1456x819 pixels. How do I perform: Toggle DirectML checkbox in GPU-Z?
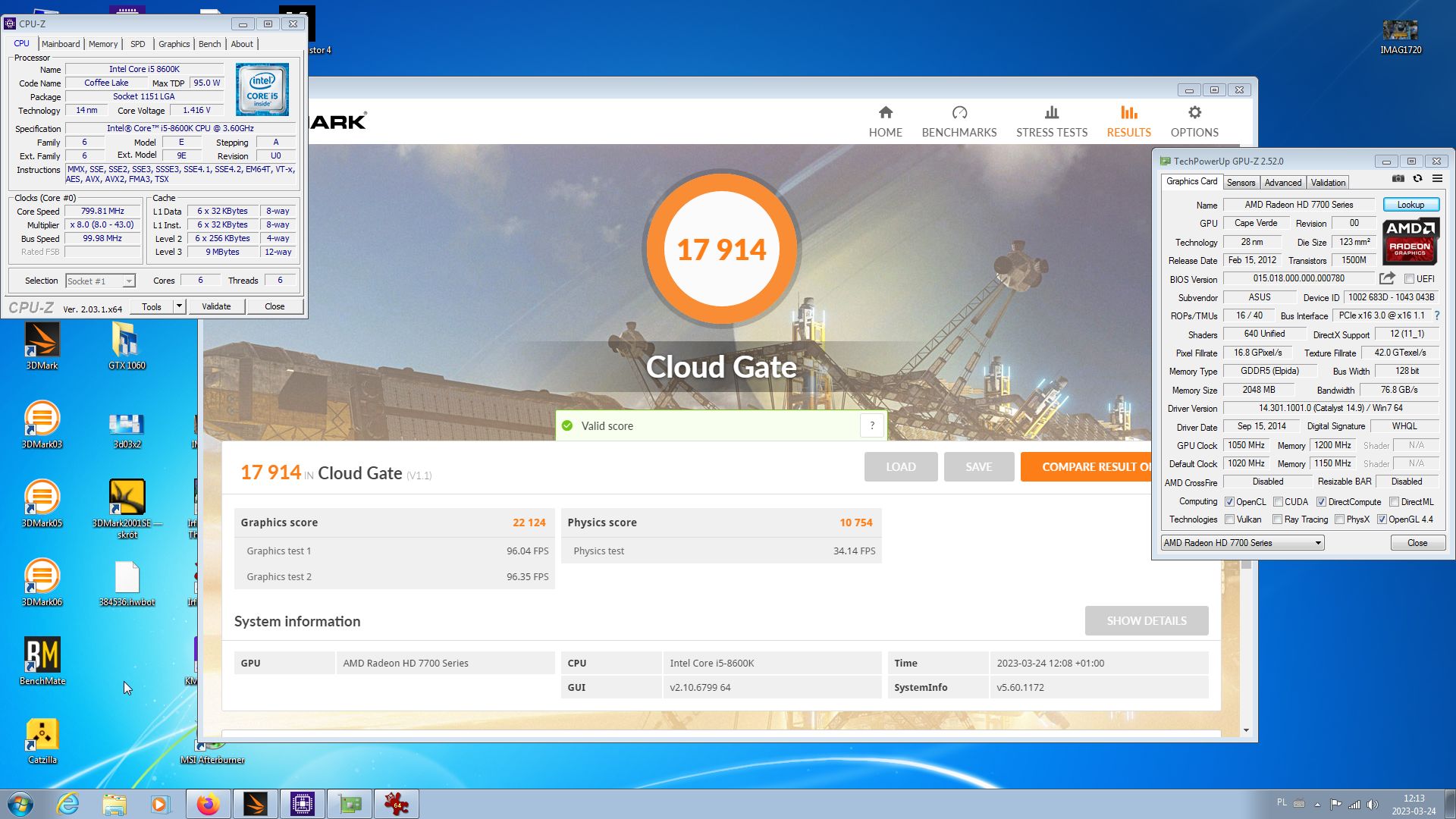(x=1394, y=502)
